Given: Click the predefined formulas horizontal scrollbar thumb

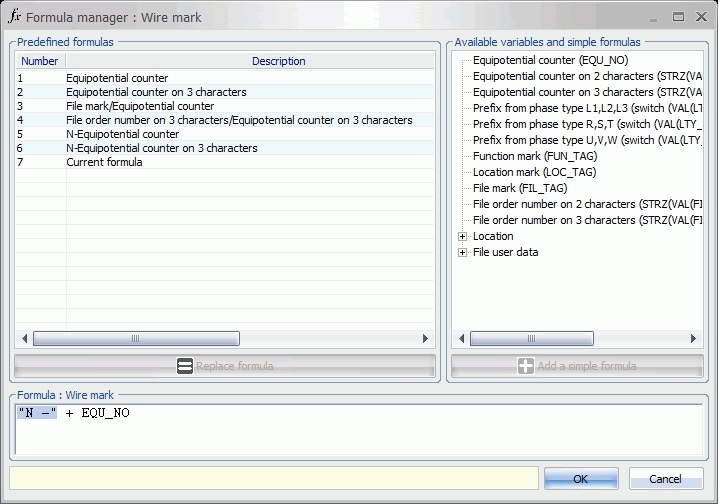Looking at the screenshot, I should pyautogui.click(x=136, y=339).
